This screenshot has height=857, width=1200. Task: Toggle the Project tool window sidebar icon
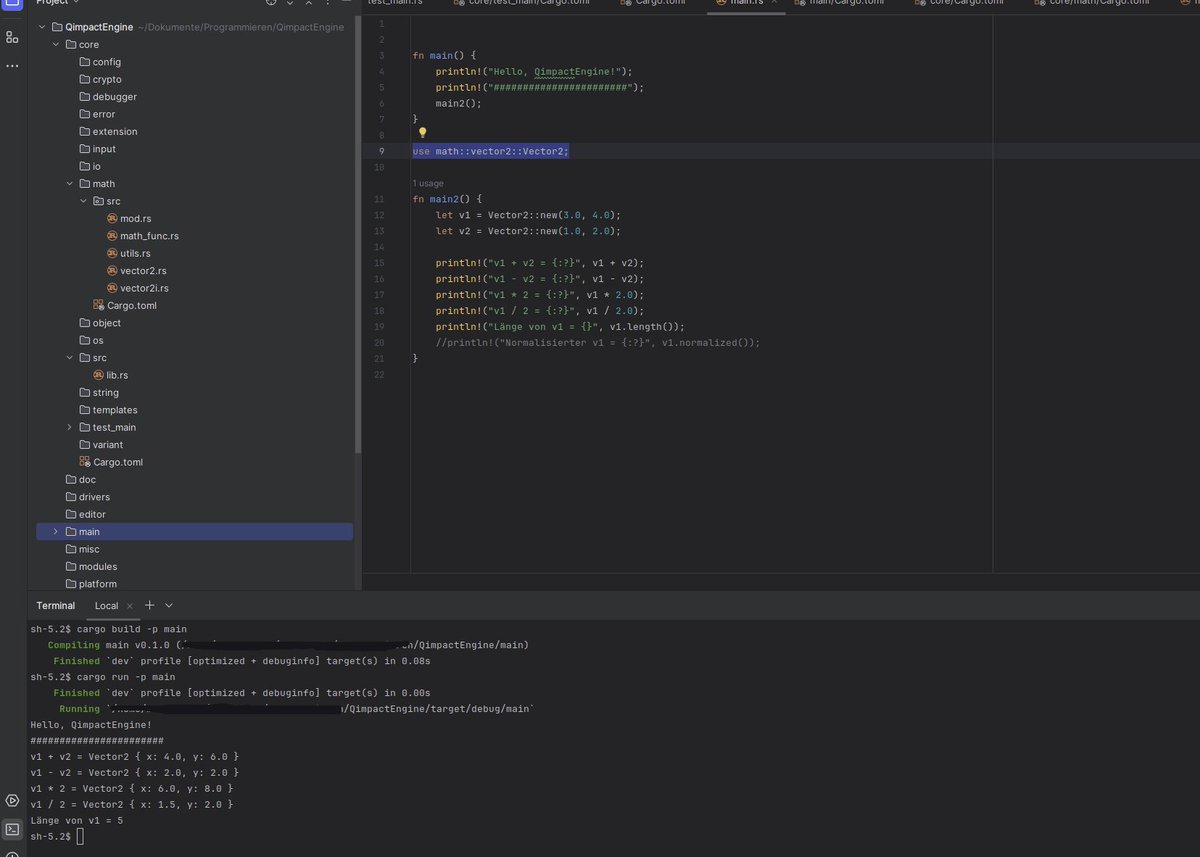coord(12,4)
